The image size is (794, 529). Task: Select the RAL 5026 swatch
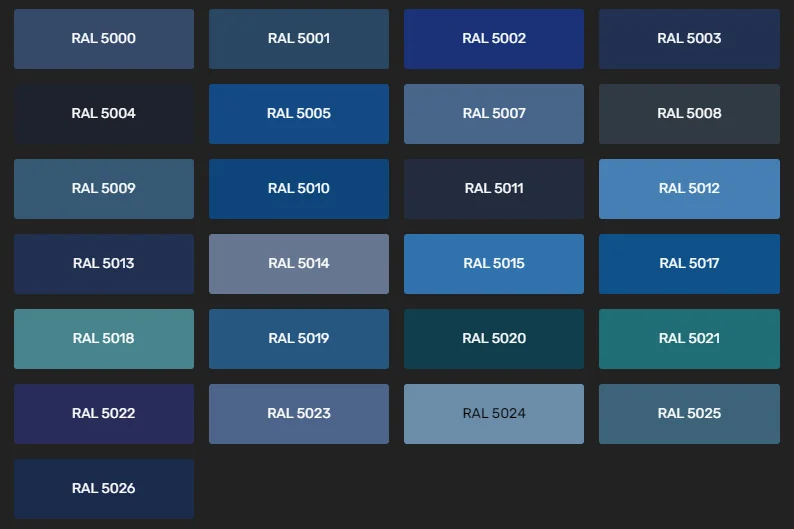coord(104,489)
